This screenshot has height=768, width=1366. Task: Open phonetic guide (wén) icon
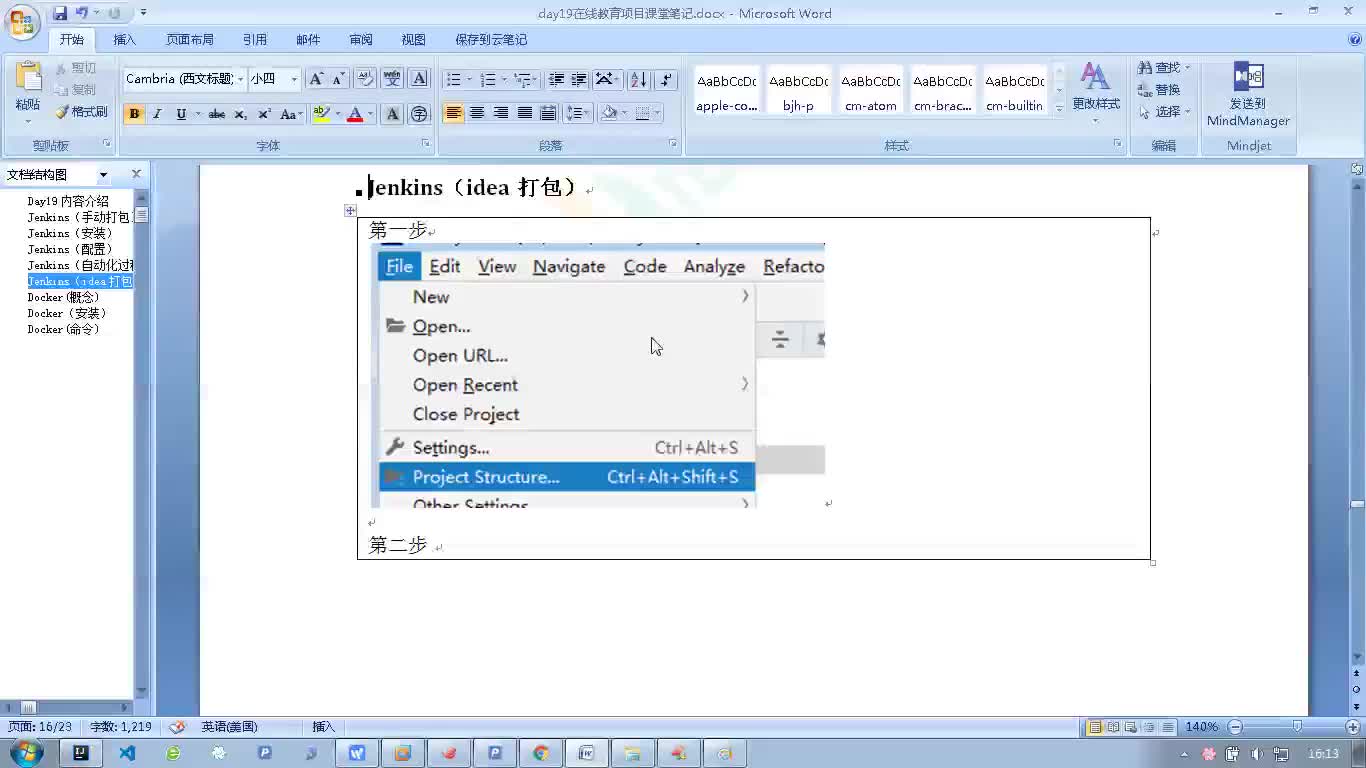click(392, 79)
